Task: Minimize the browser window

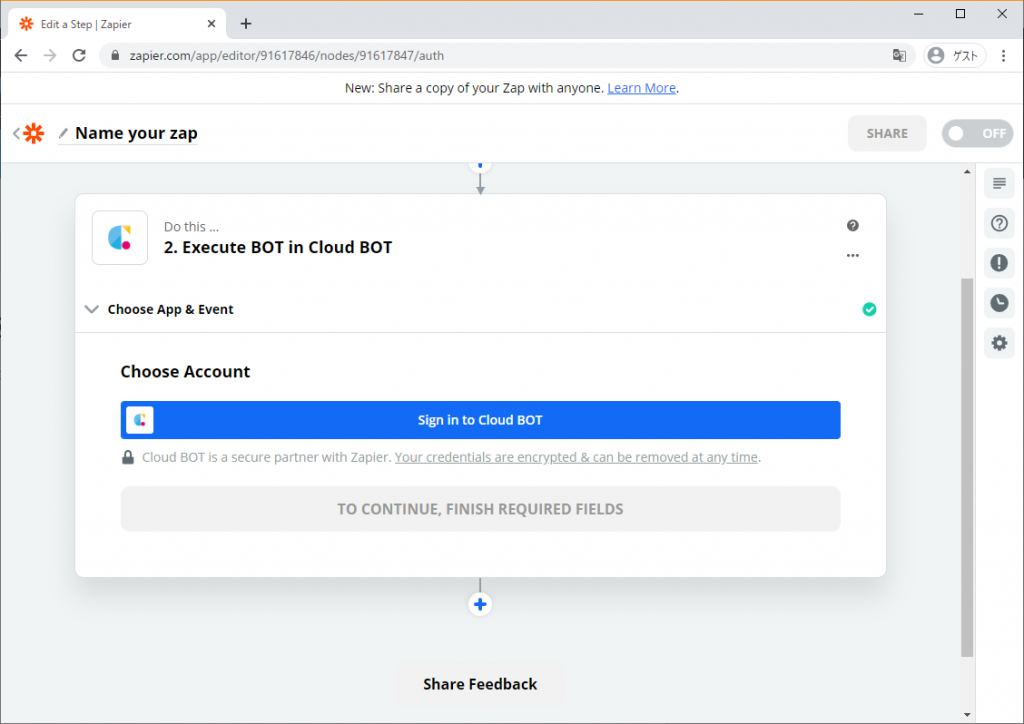Action: (918, 14)
